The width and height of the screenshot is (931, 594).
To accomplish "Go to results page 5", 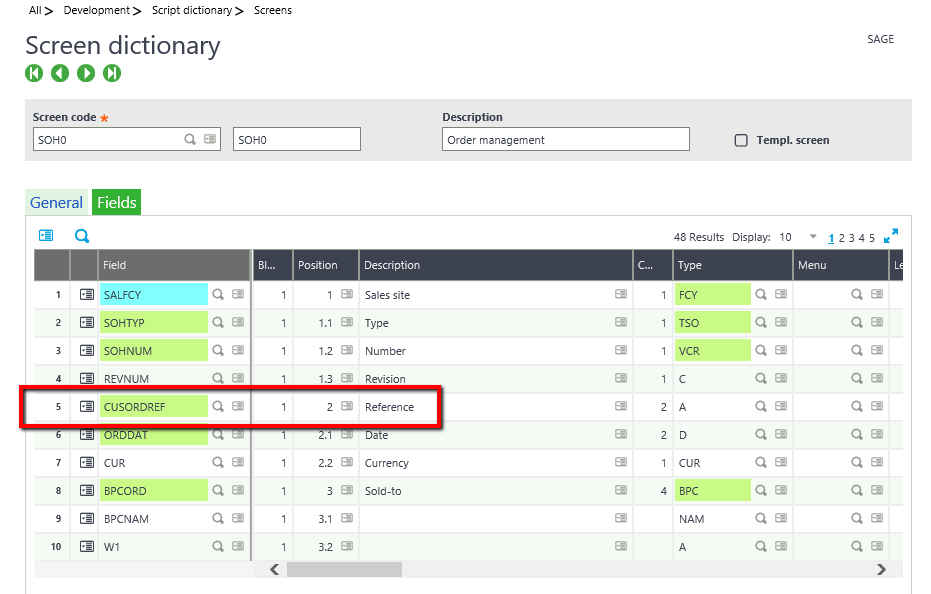I will [x=872, y=238].
